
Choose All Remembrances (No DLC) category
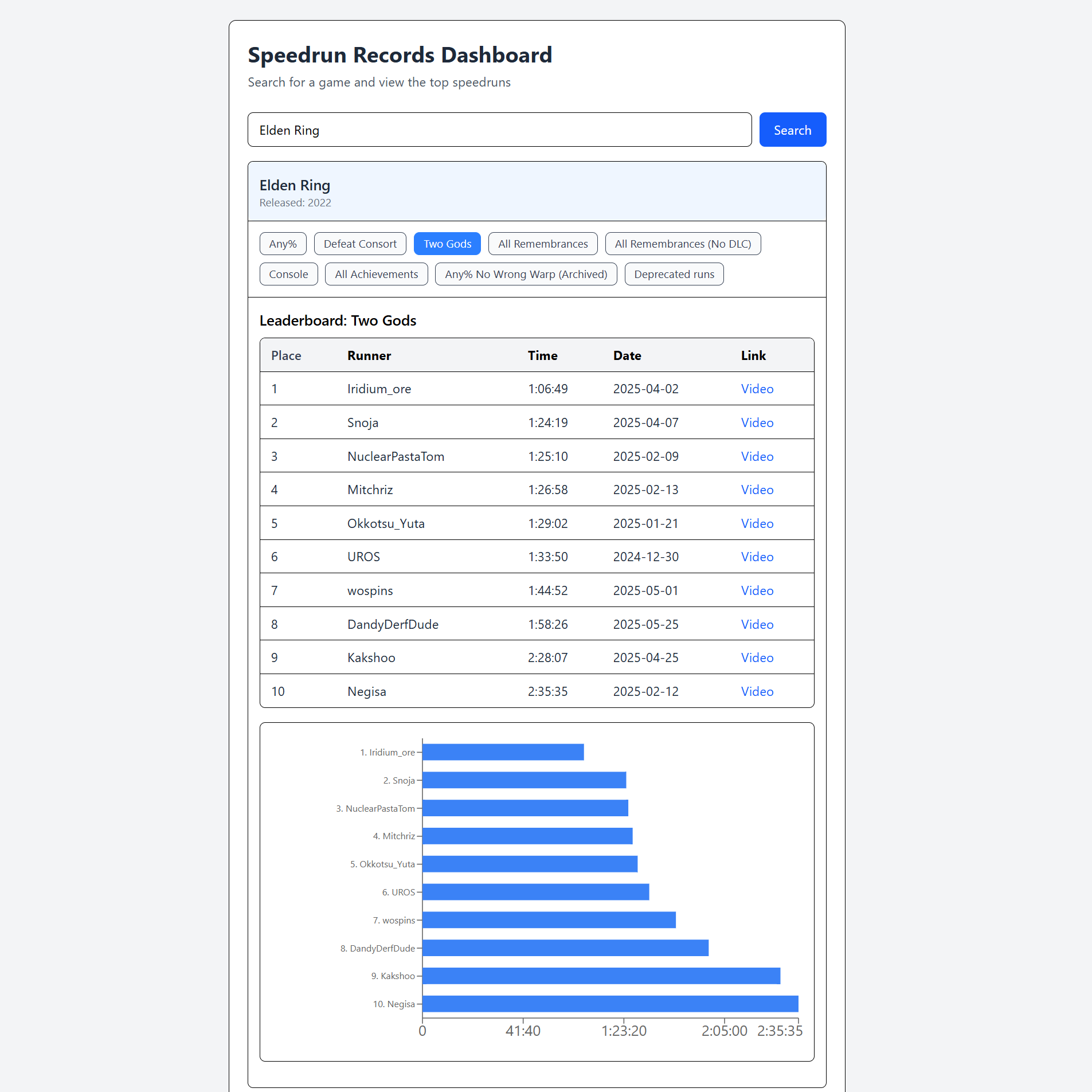683,244
